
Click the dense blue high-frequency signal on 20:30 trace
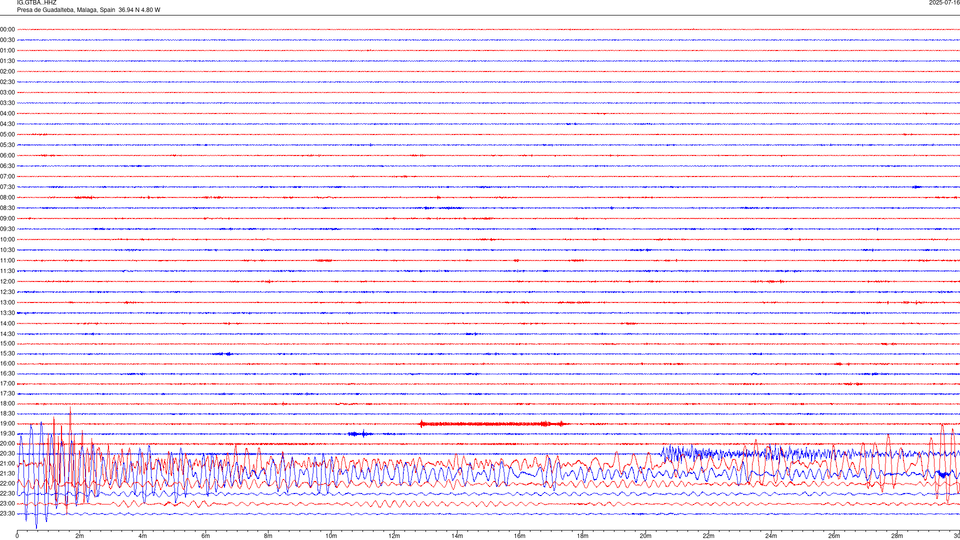point(808,454)
